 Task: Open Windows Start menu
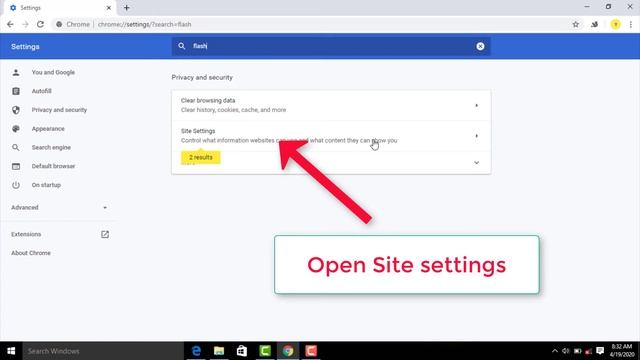tap(11, 351)
